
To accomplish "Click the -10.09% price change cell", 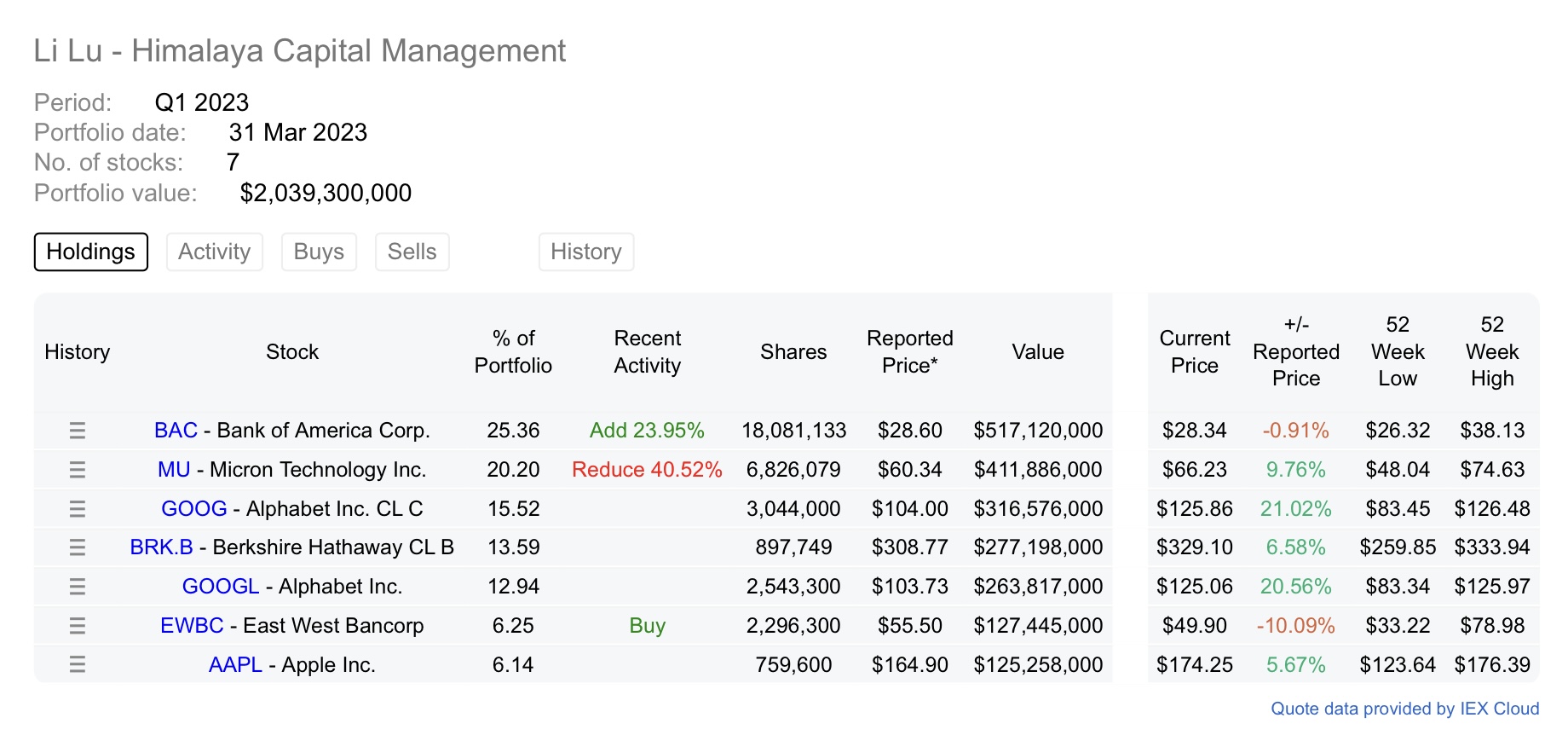I will click(x=1296, y=626).
